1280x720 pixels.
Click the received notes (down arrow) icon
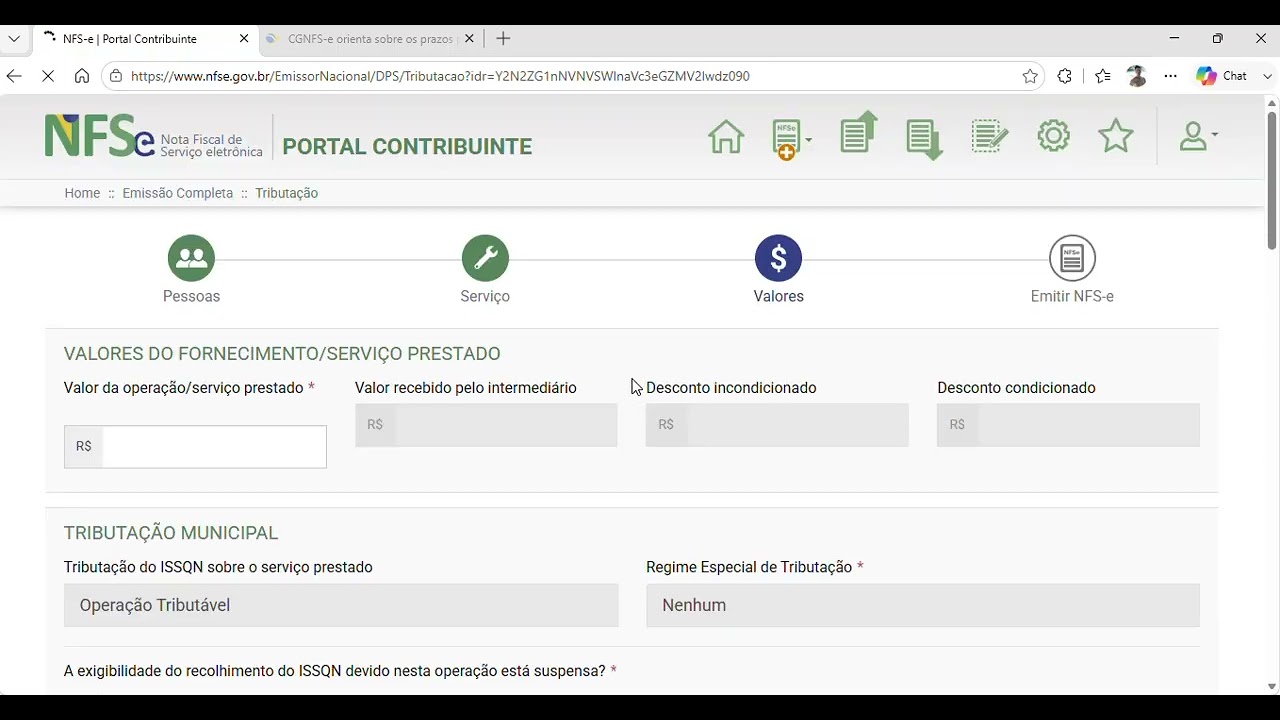[924, 139]
